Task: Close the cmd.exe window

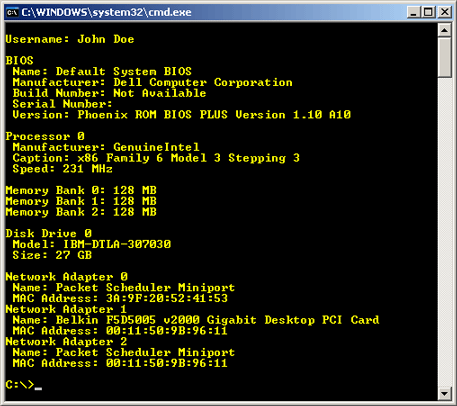Action: [445, 12]
